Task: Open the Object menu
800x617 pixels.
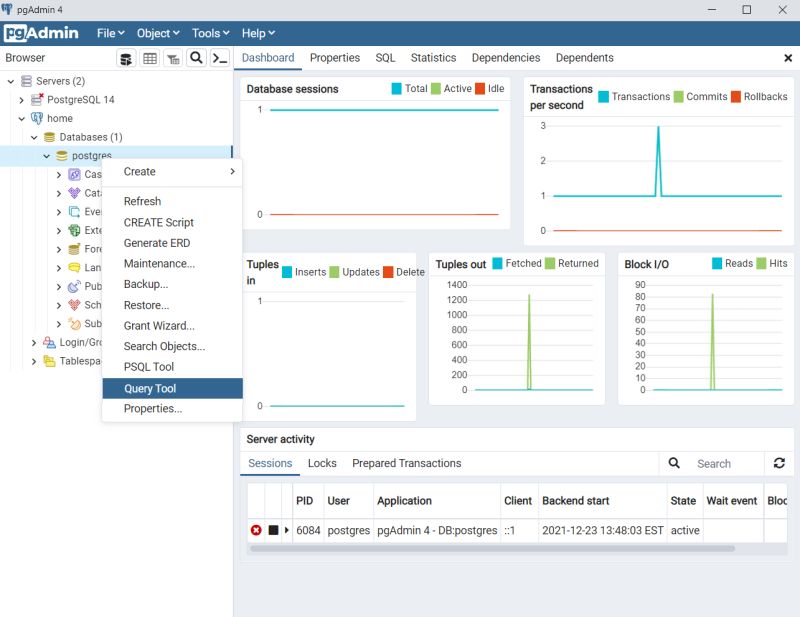Action: point(158,33)
